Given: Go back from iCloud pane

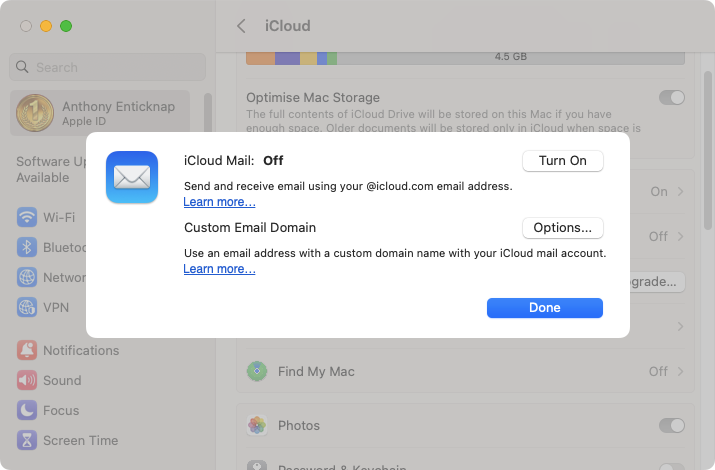Looking at the screenshot, I should click(x=241, y=26).
